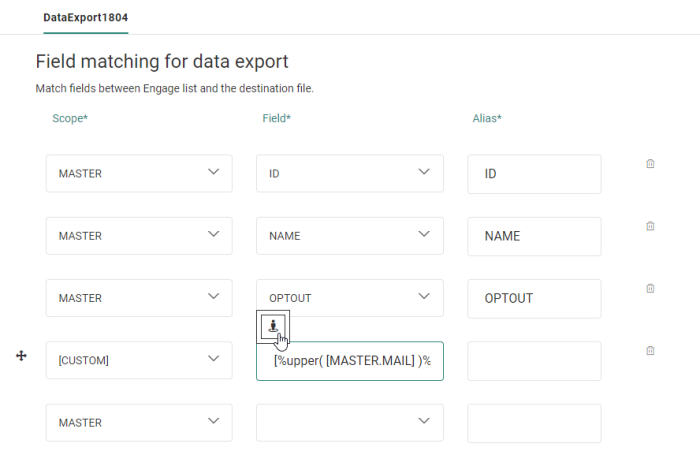
Task: Open the Field dropdown showing ID
Action: 349,174
